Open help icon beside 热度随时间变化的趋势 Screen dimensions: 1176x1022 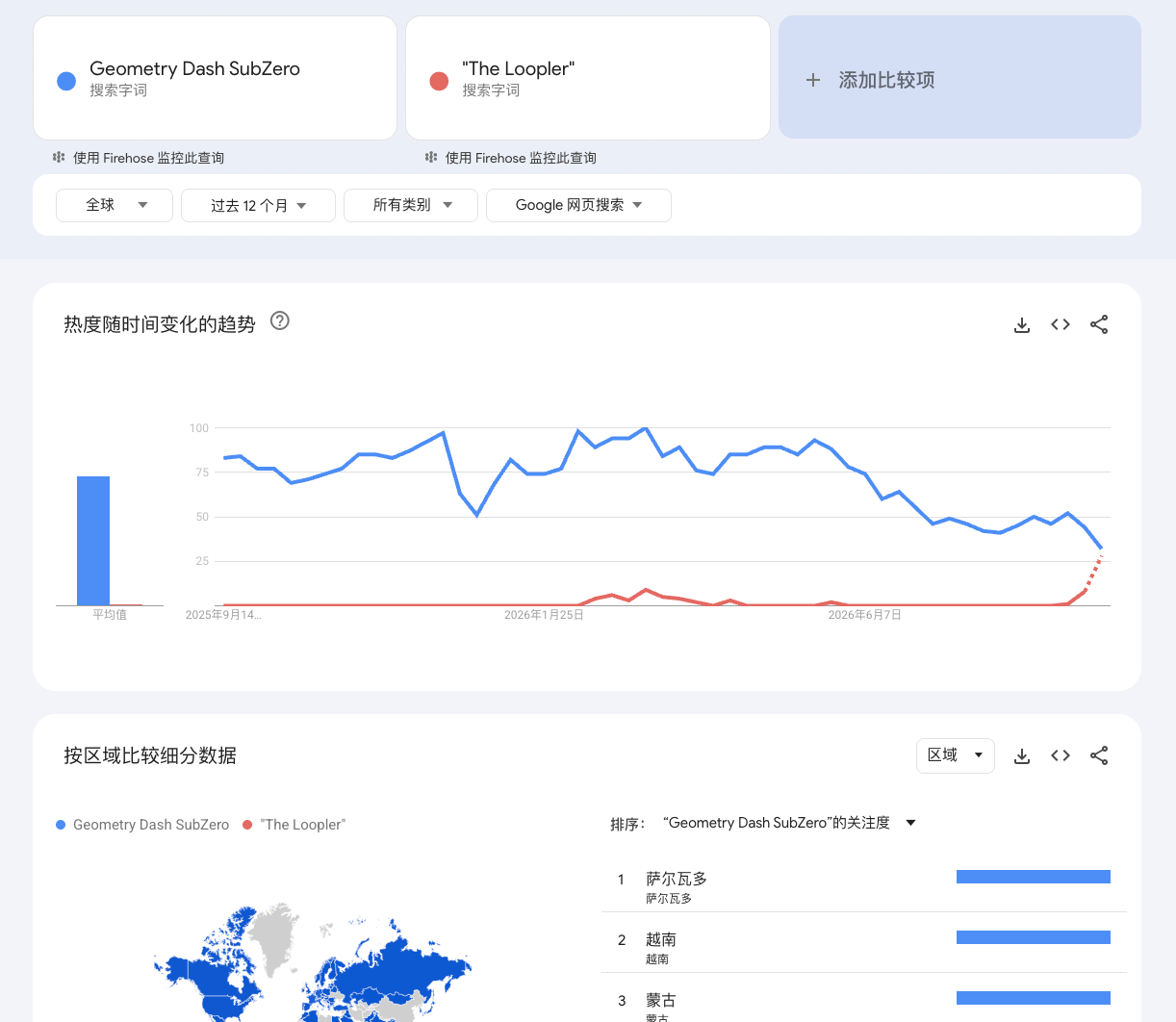(x=280, y=321)
